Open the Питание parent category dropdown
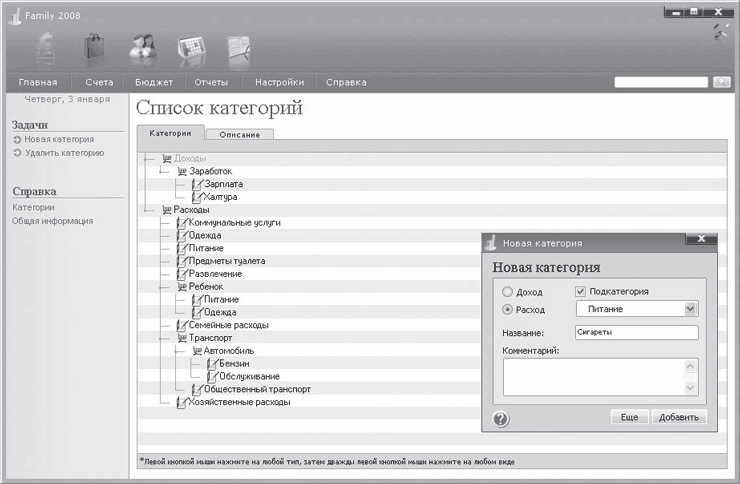This screenshot has height=484, width=740. pyautogui.click(x=690, y=310)
